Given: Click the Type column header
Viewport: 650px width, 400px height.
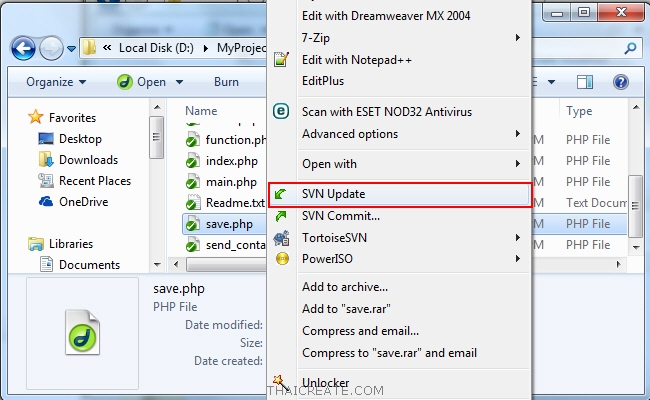Looking at the screenshot, I should coord(579,111).
